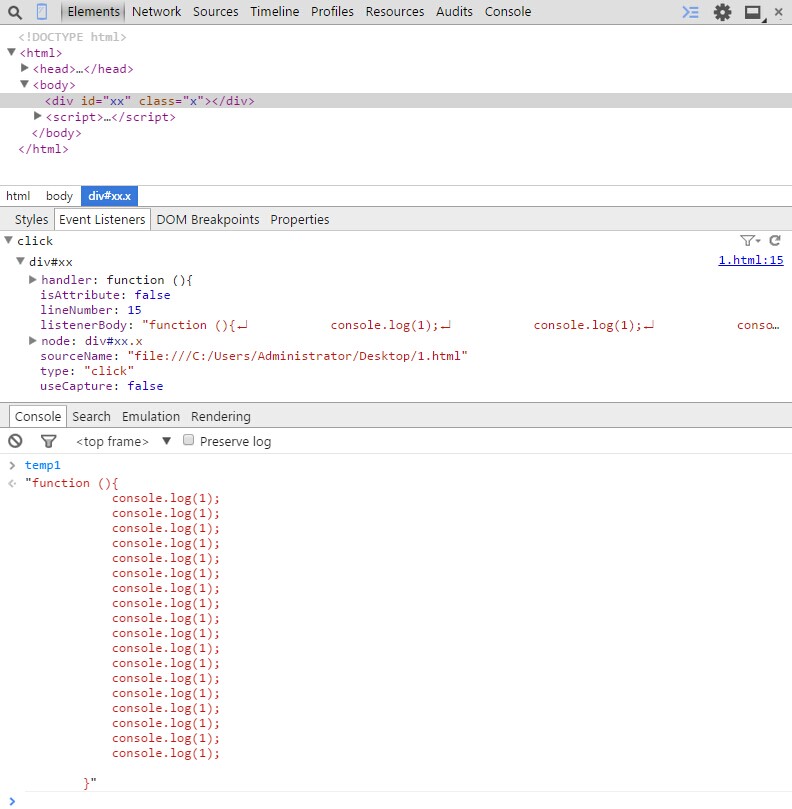Open the Resources panel
The image size is (792, 809).
click(395, 11)
